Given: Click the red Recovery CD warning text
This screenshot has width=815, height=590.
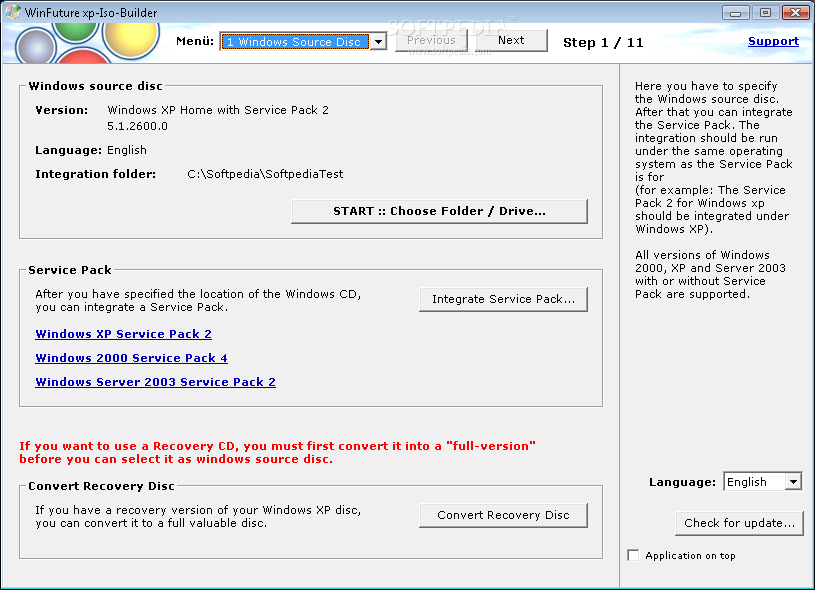Looking at the screenshot, I should [277, 452].
